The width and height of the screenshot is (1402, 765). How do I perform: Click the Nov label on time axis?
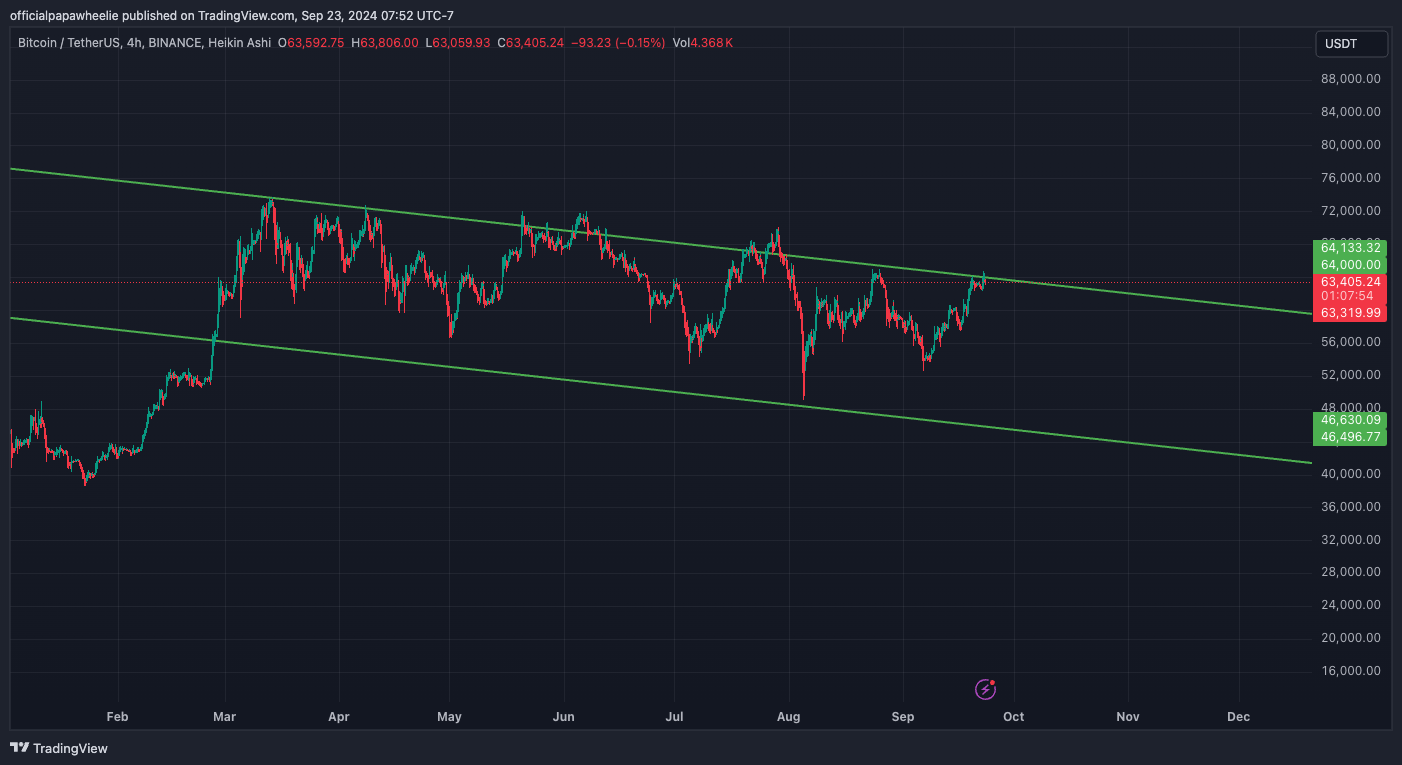click(1128, 717)
